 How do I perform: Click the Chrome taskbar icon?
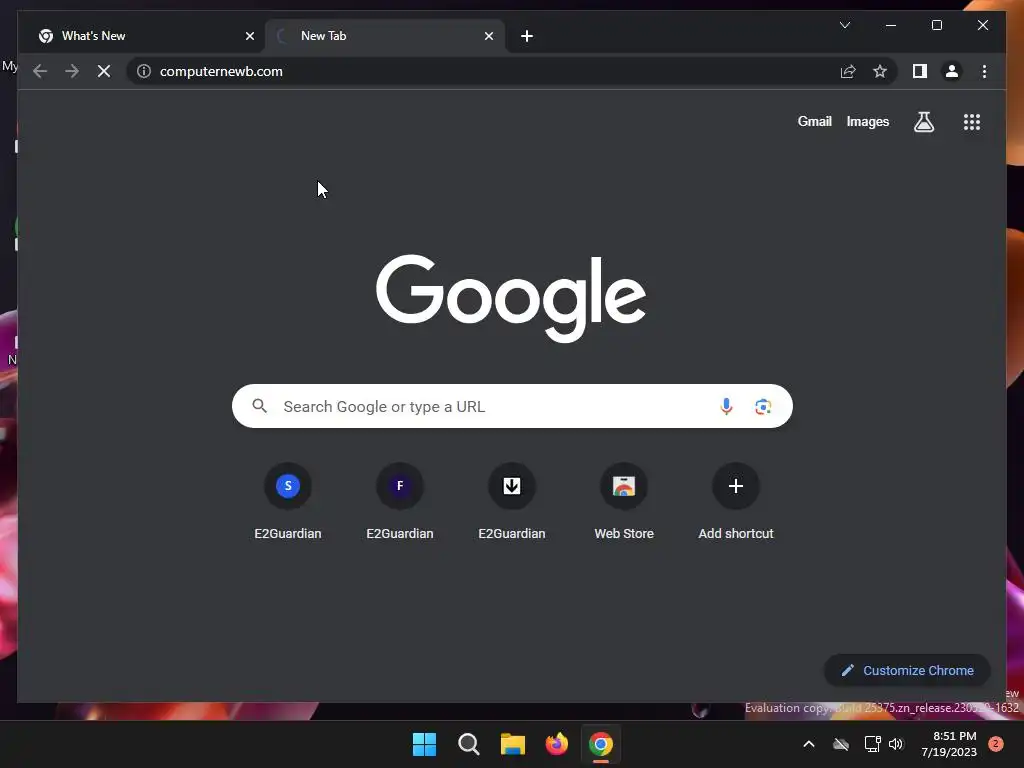(601, 744)
